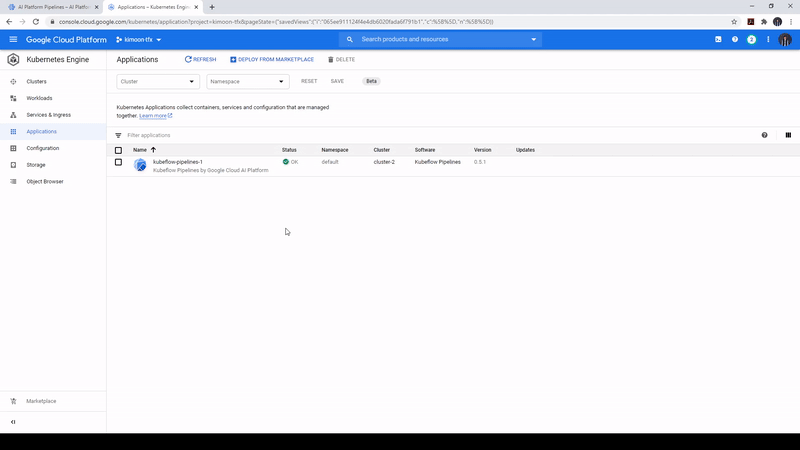
Task: Open the Namespace filter dropdown
Action: coord(248,82)
